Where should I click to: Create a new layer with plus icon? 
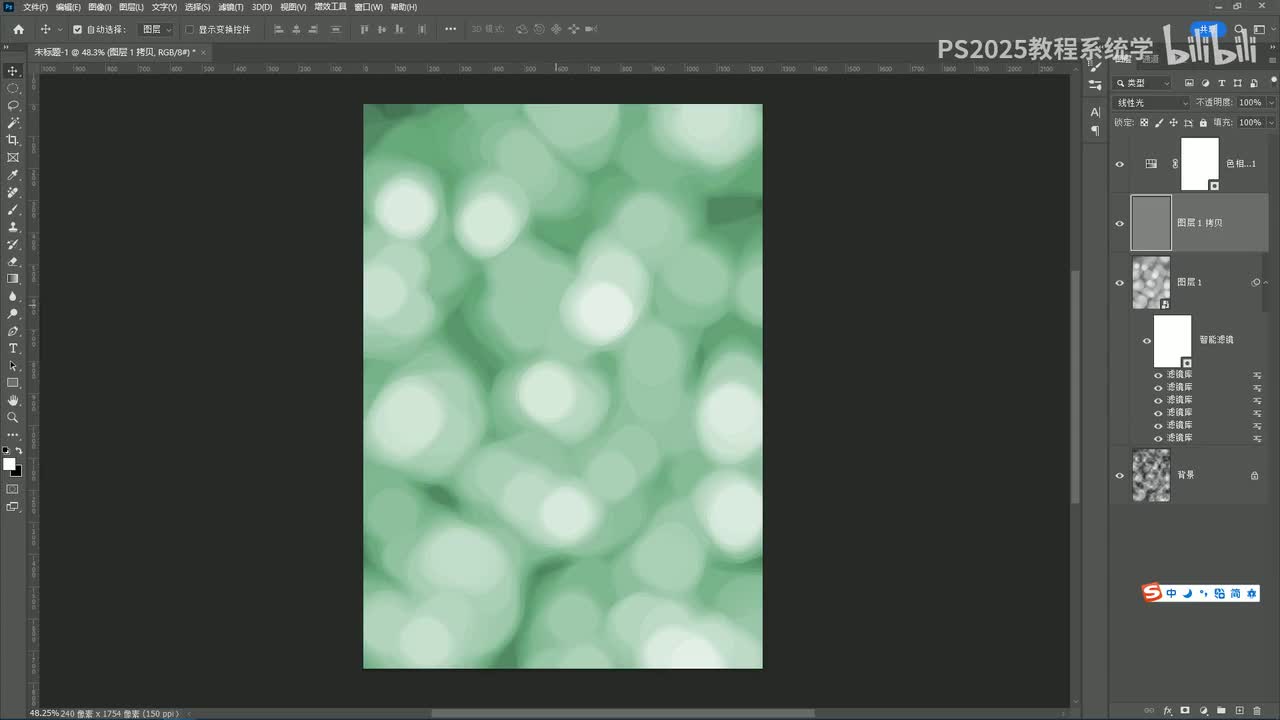1239,711
